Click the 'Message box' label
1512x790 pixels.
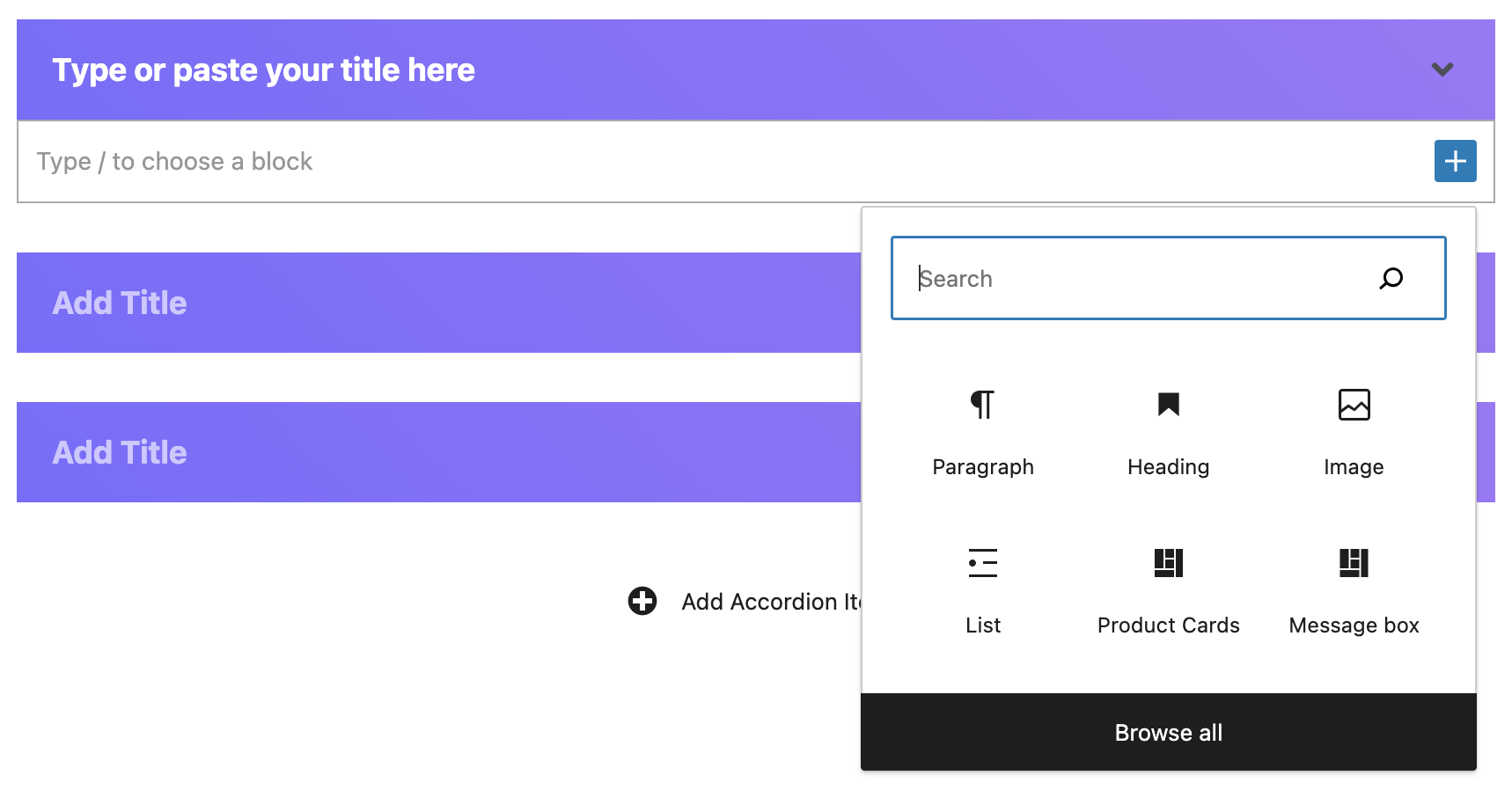point(1354,625)
